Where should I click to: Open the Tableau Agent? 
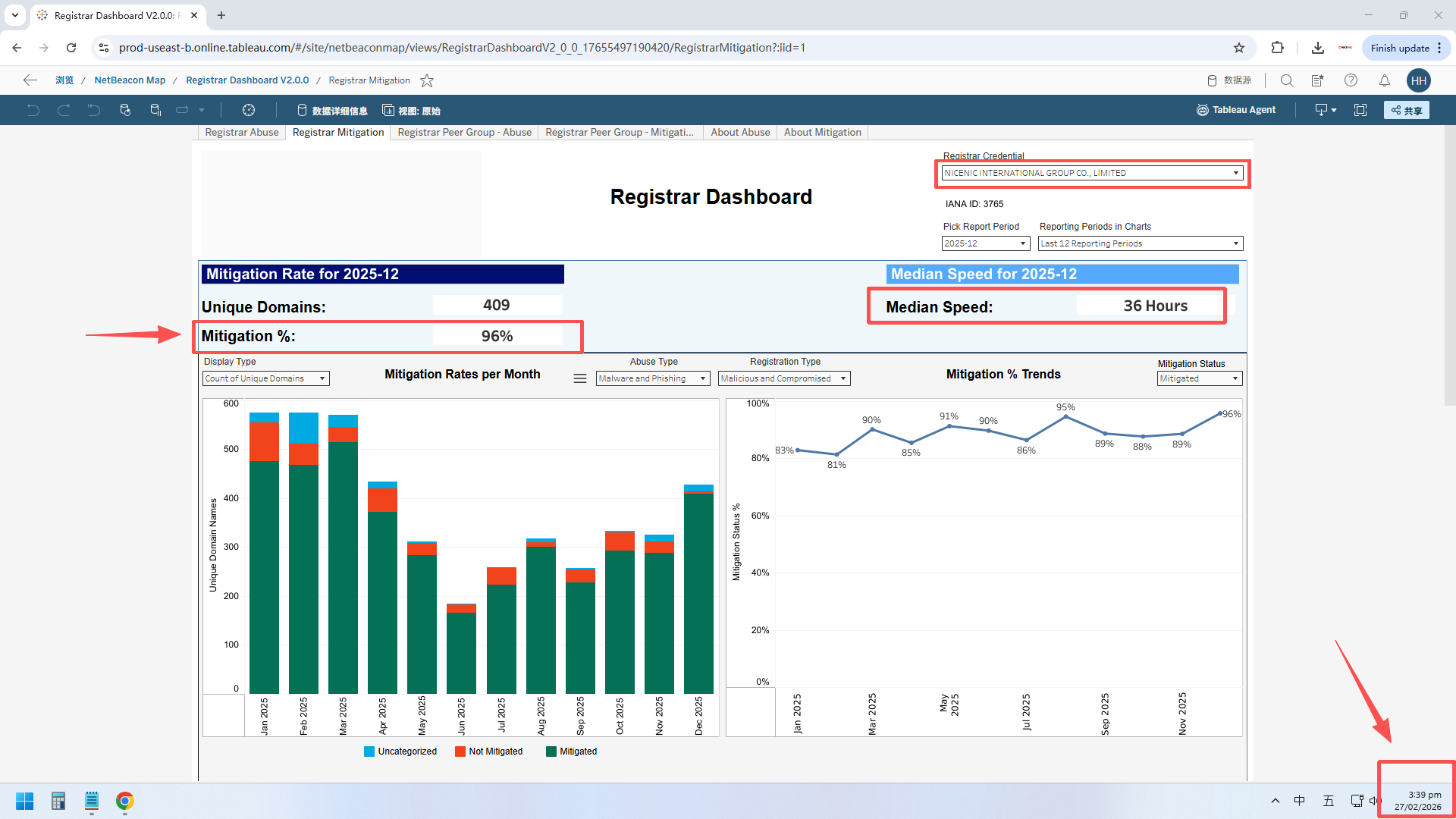(x=1236, y=110)
